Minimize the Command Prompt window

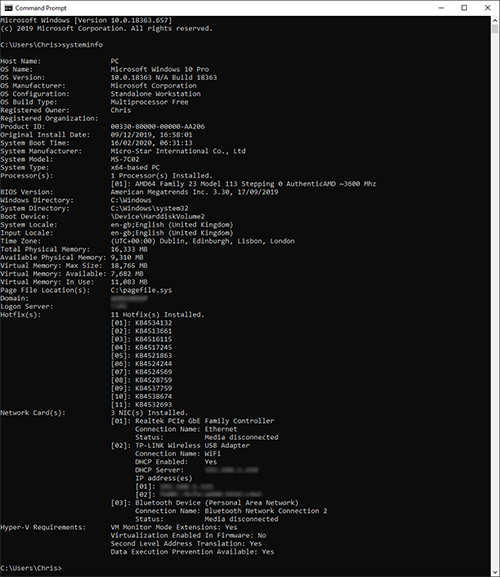441,8
